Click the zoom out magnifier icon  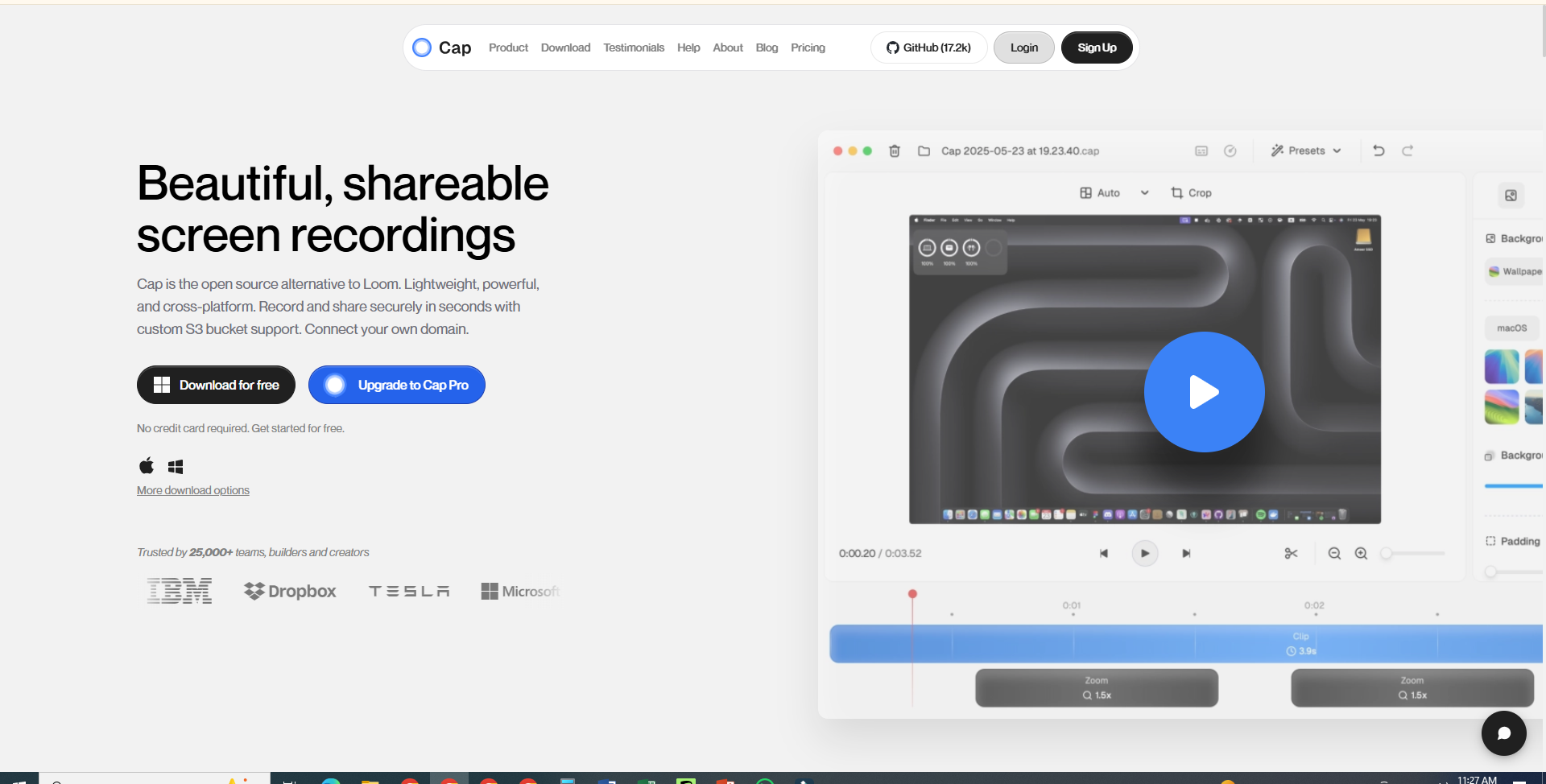tap(1334, 553)
